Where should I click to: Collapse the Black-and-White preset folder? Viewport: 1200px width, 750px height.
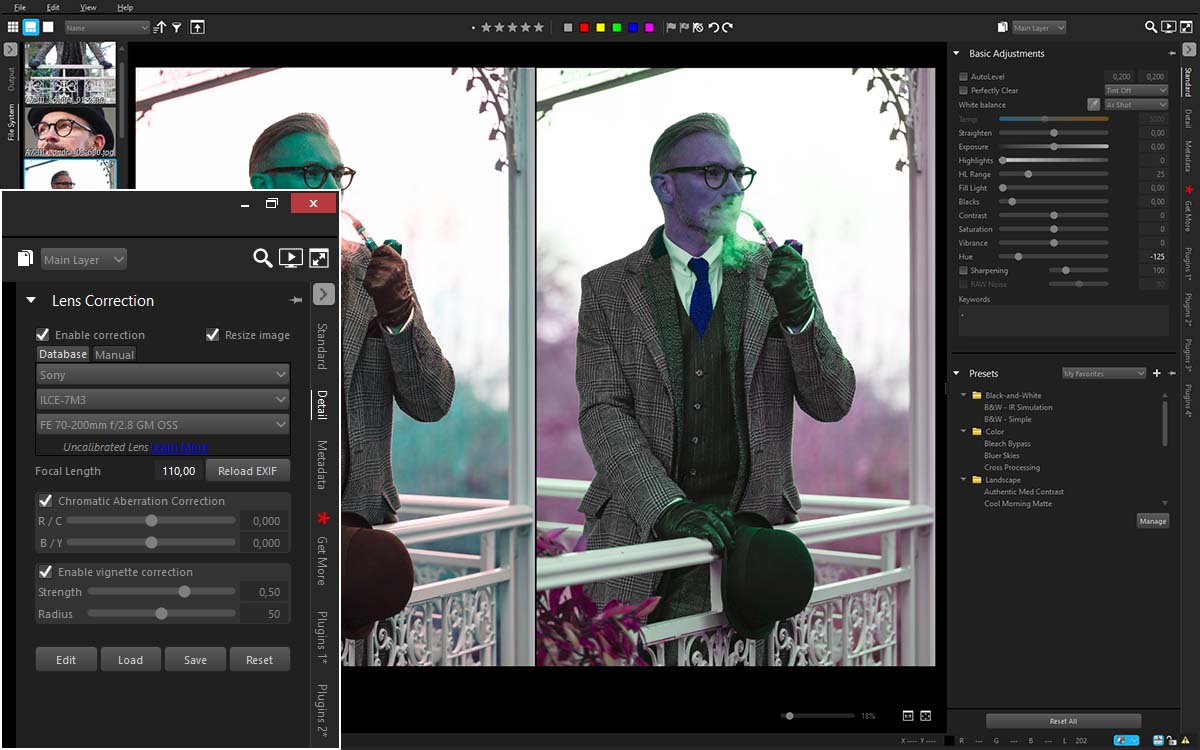pyautogui.click(x=964, y=395)
